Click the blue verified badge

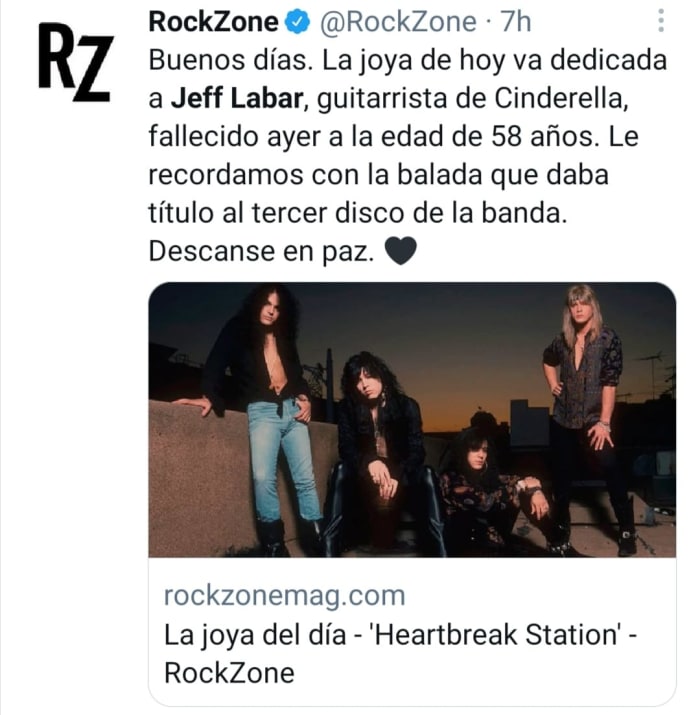pyautogui.click(x=297, y=22)
